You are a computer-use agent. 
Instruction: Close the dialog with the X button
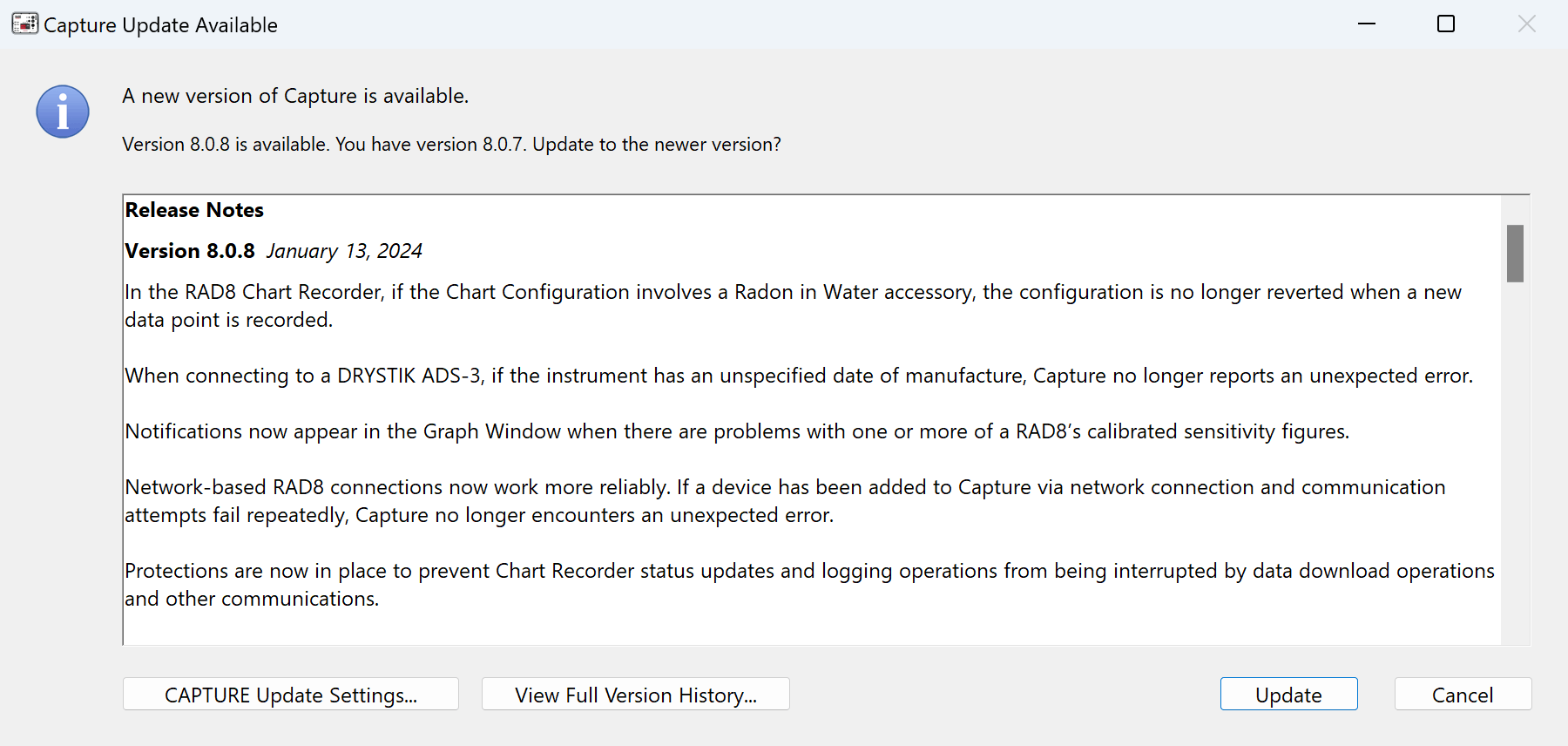pyautogui.click(x=1526, y=24)
